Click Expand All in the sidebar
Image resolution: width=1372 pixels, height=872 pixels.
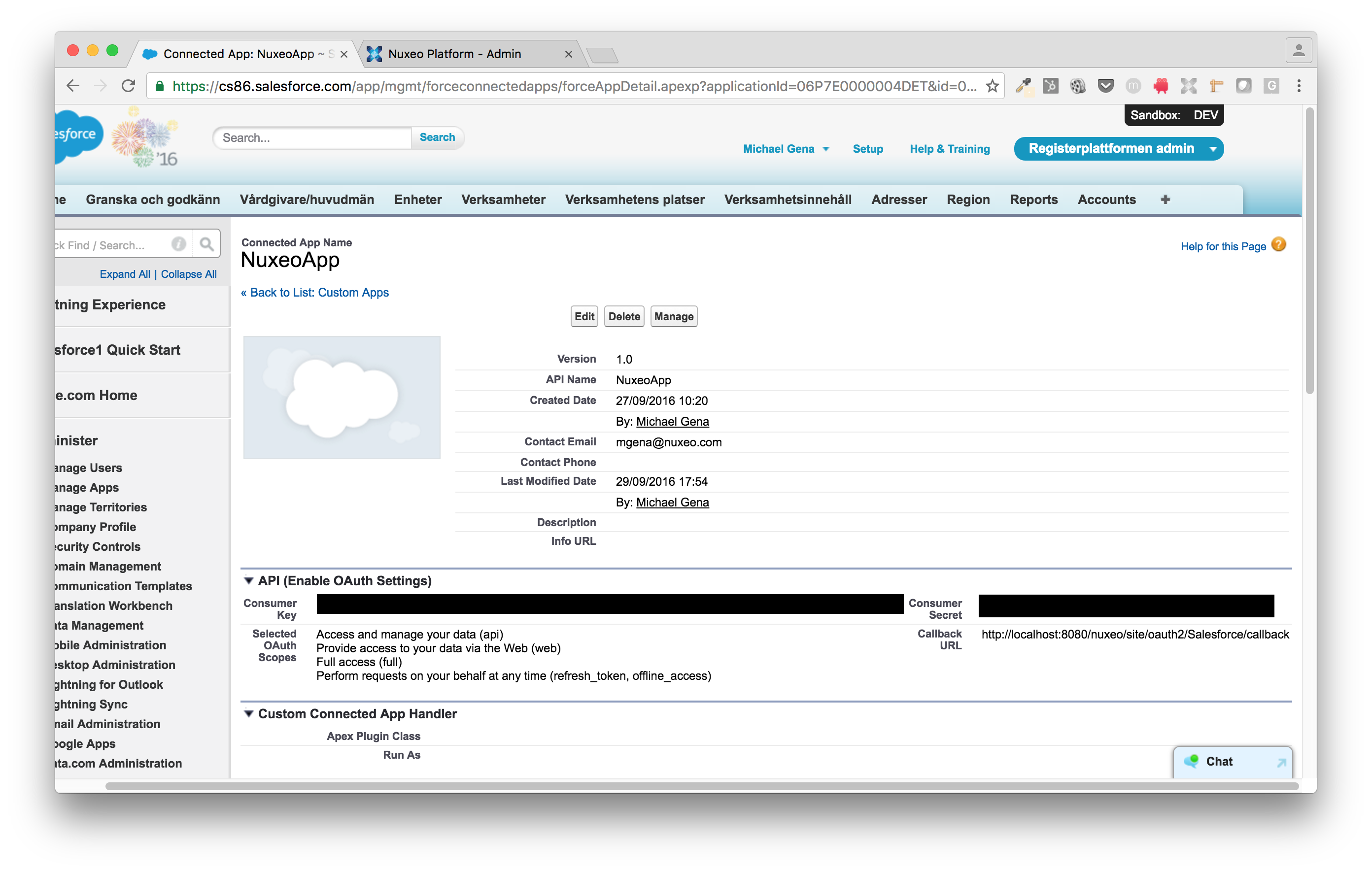click(x=125, y=274)
